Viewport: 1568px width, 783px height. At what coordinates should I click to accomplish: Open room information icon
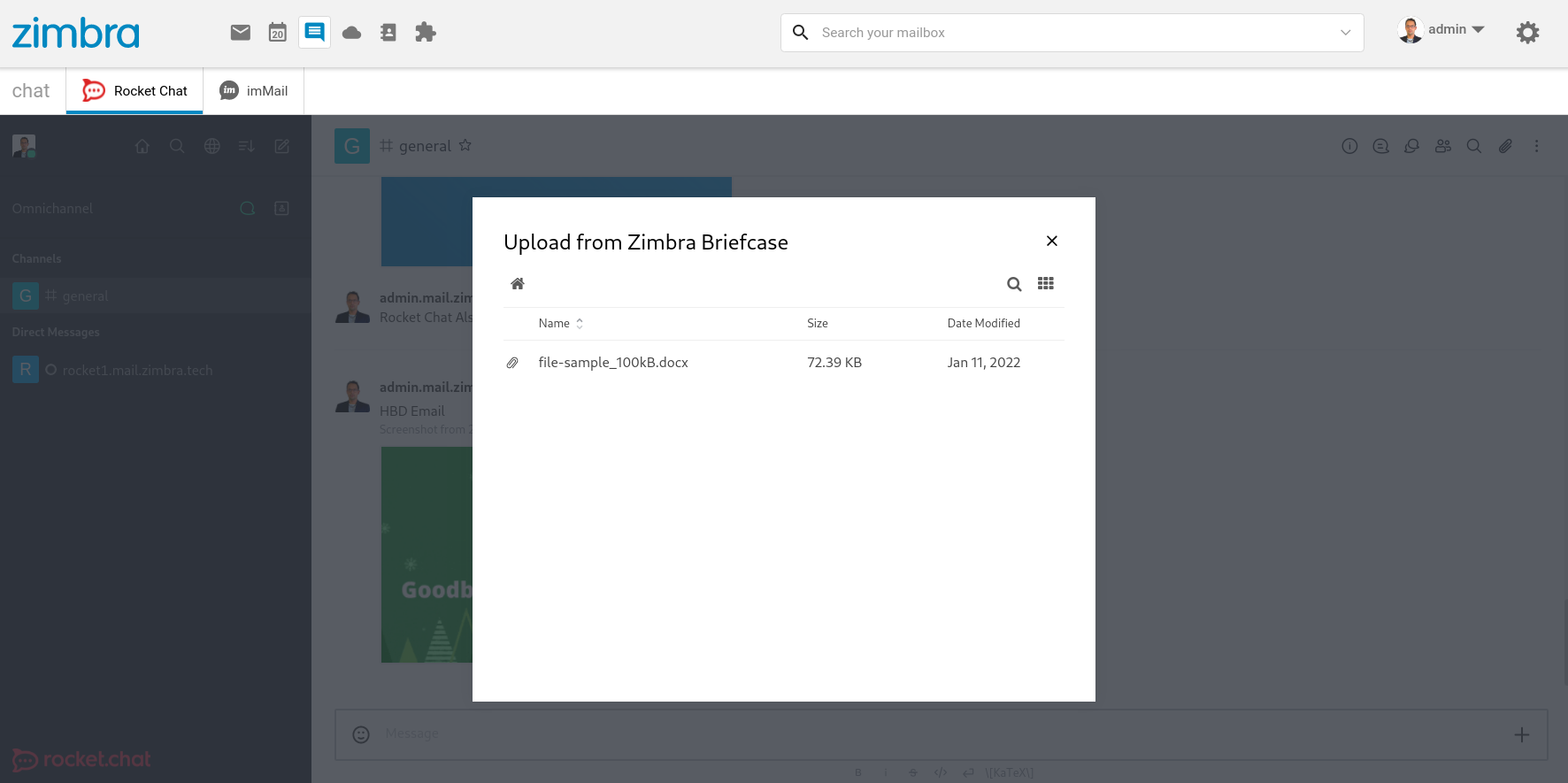coord(1349,146)
